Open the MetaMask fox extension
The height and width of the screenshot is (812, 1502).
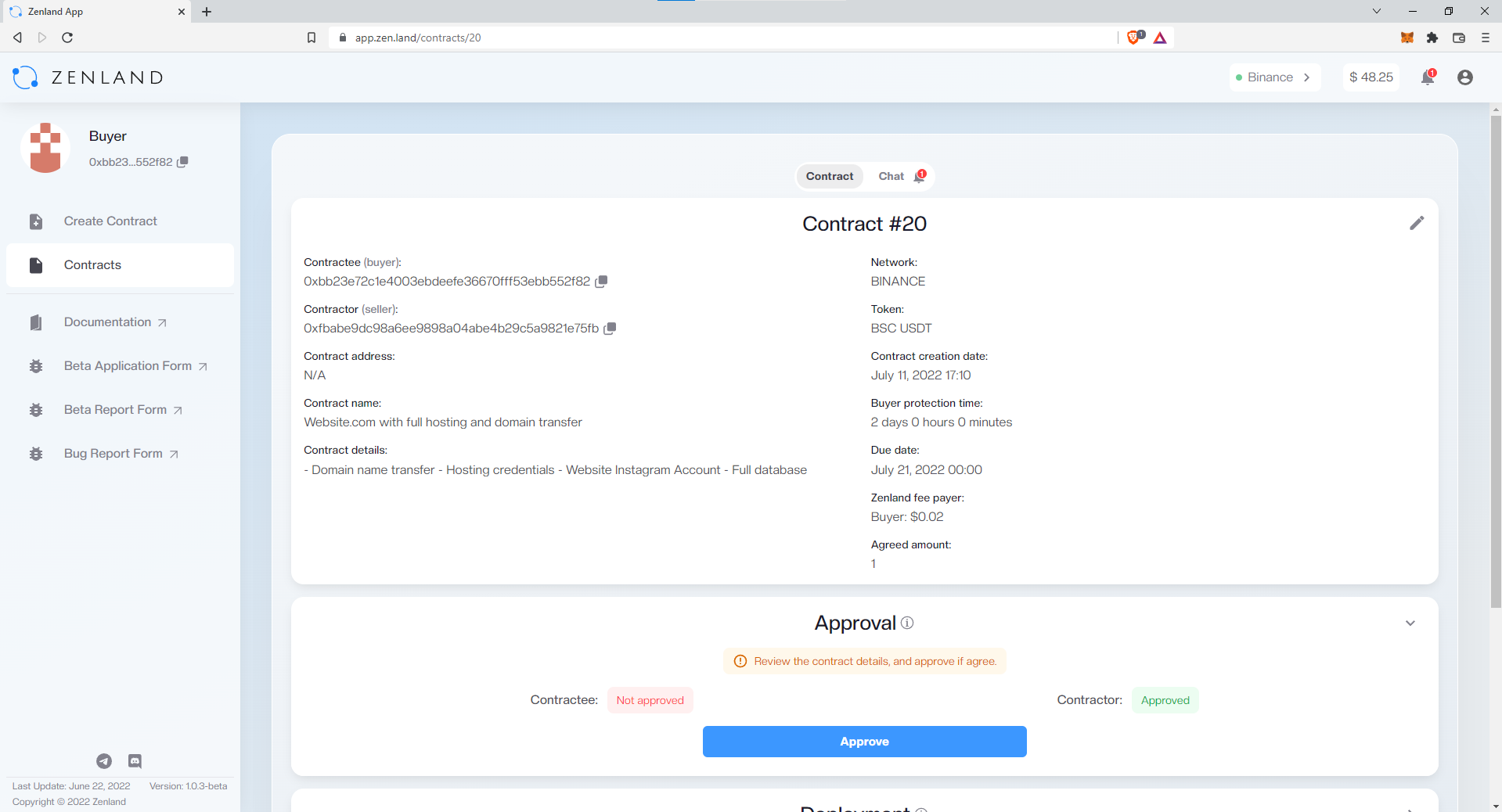click(1407, 38)
